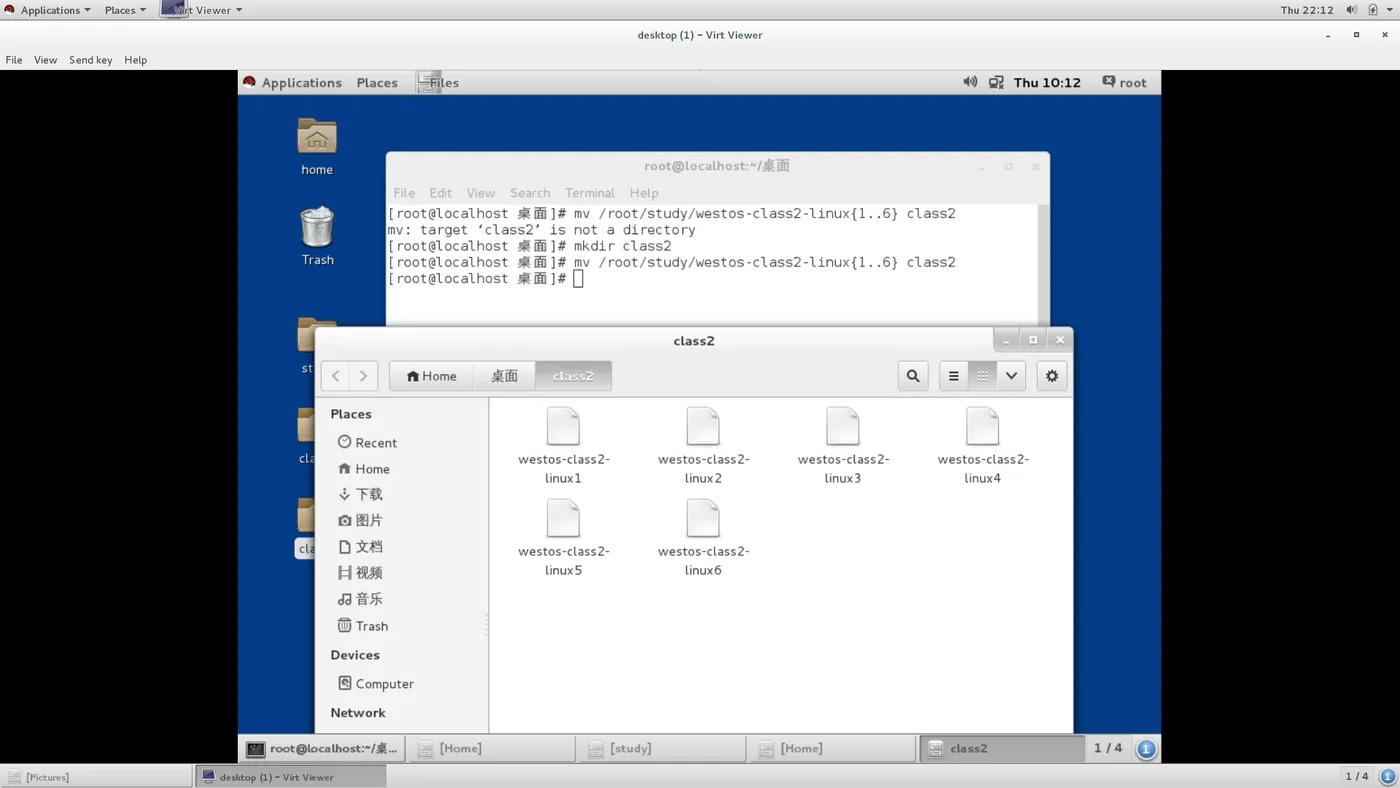
Task: Open the host power menu arrow
Action: [x=1389, y=10]
